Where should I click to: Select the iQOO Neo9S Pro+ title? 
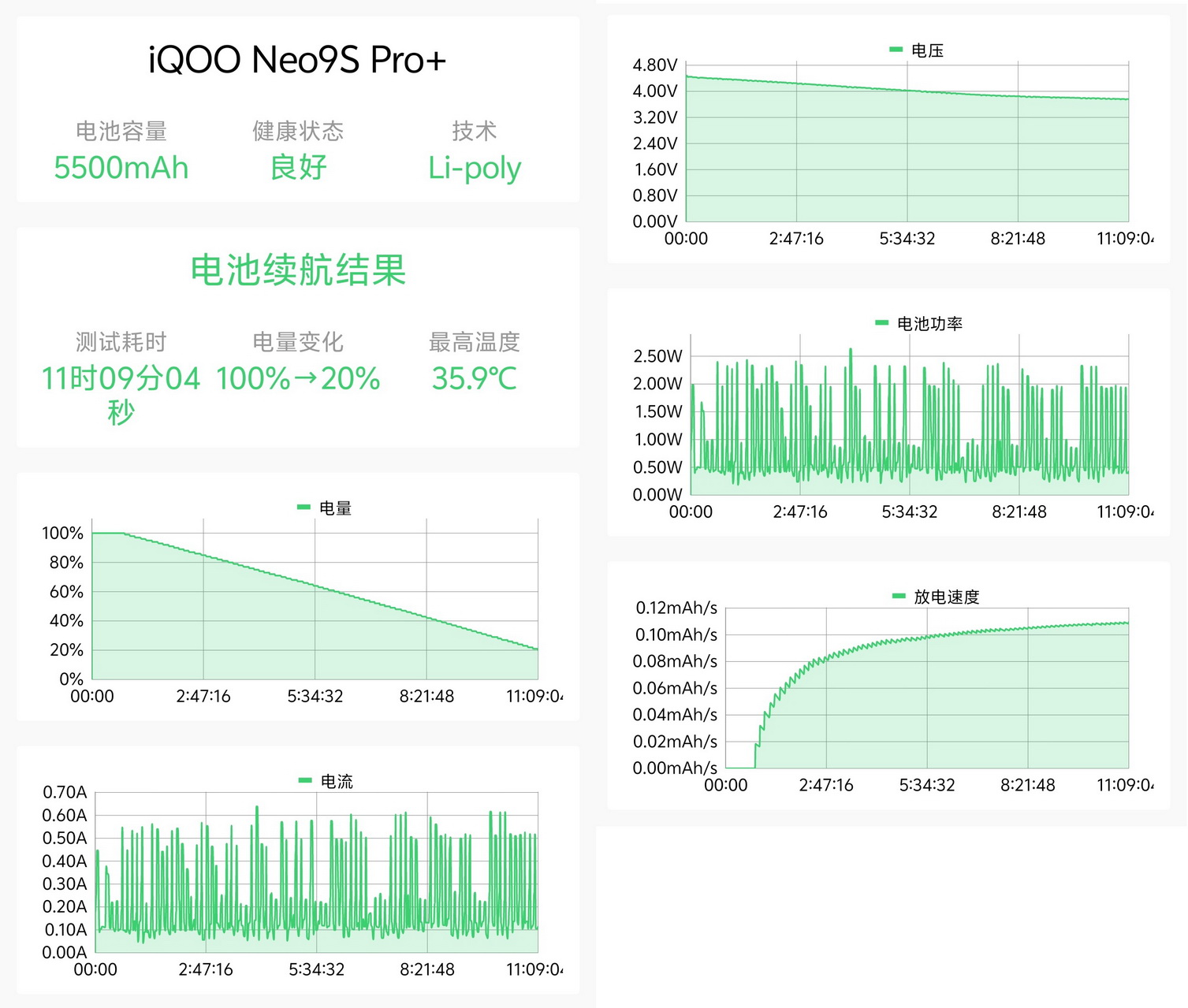pyautogui.click(x=297, y=60)
